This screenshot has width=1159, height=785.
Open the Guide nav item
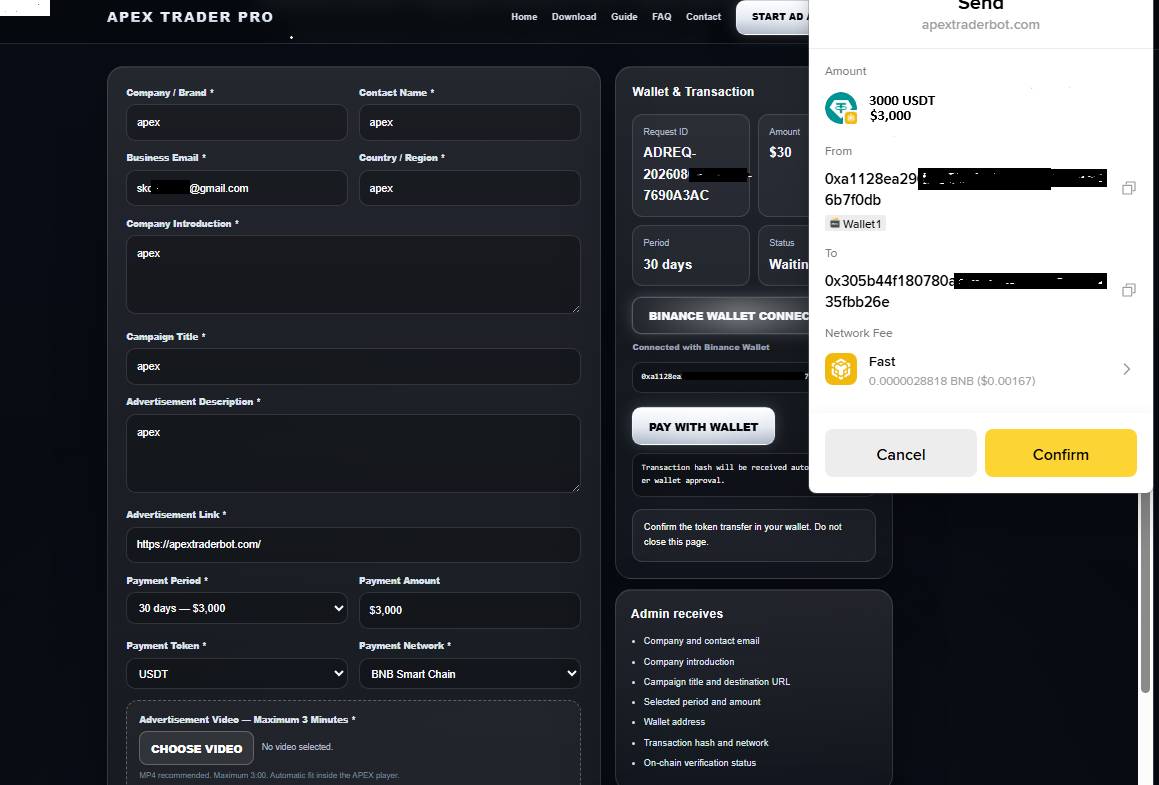624,16
